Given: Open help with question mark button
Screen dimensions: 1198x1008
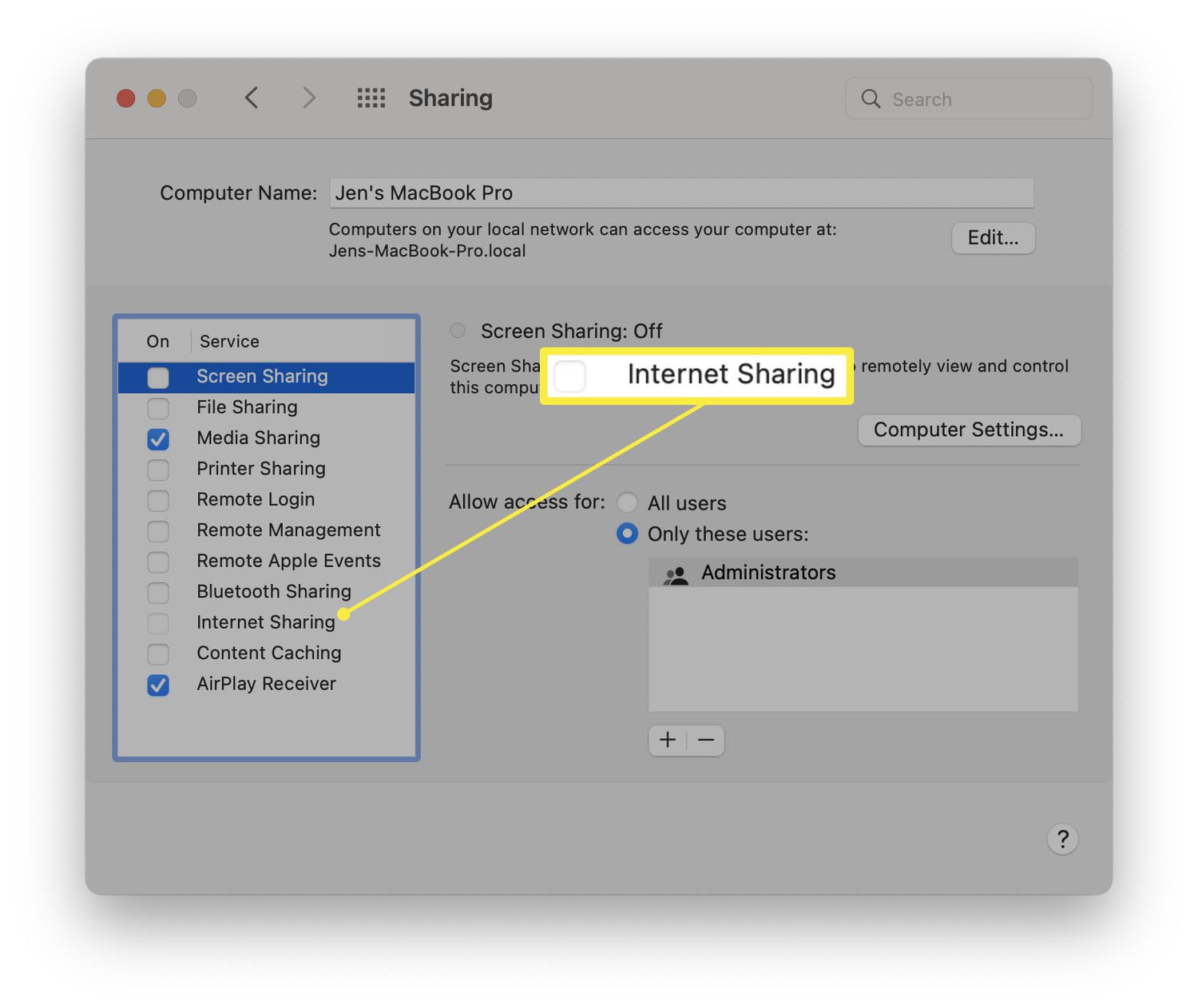Looking at the screenshot, I should pos(1062,839).
